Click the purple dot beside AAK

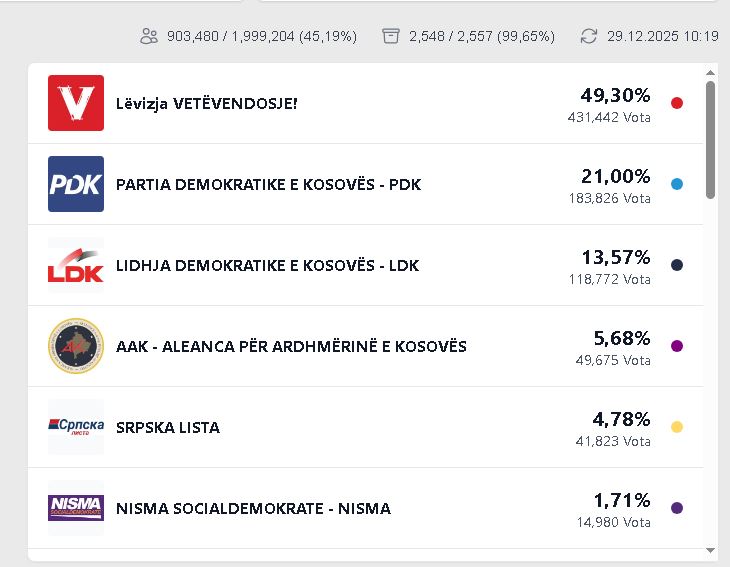pos(677,346)
